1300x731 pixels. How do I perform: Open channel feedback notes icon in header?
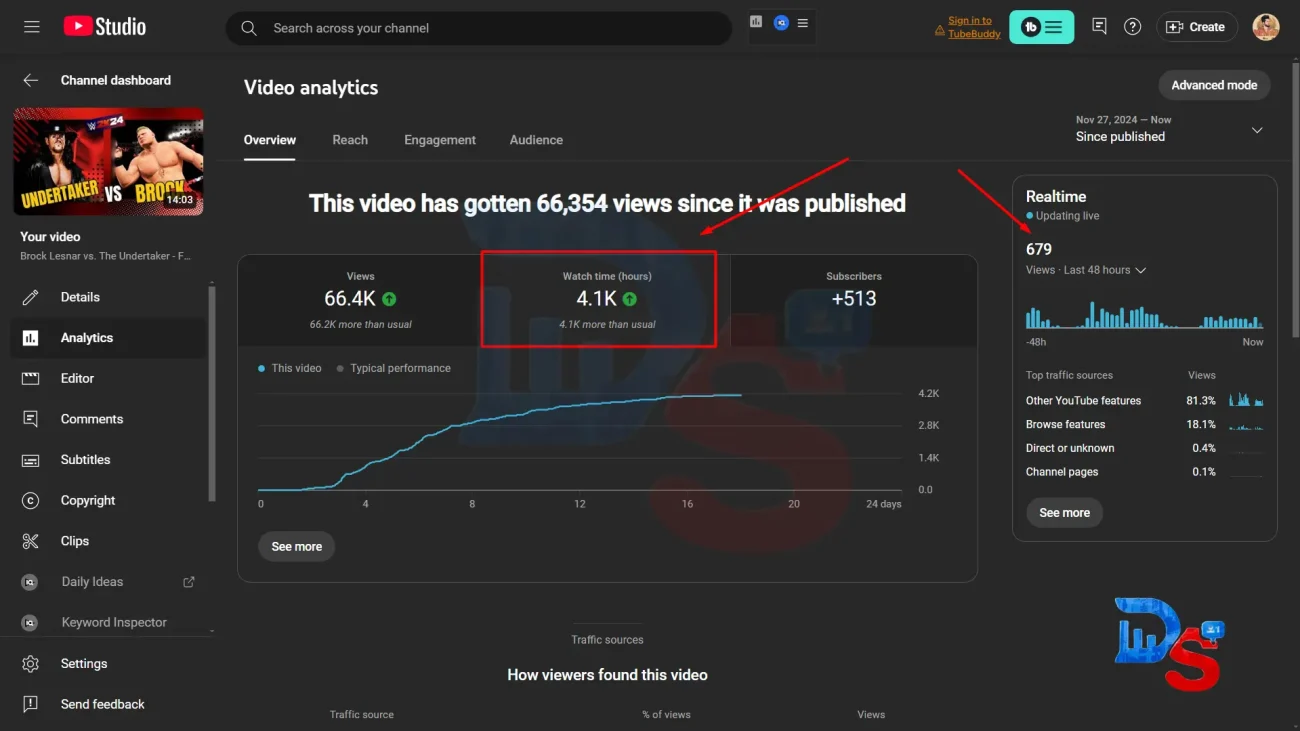coord(1099,27)
